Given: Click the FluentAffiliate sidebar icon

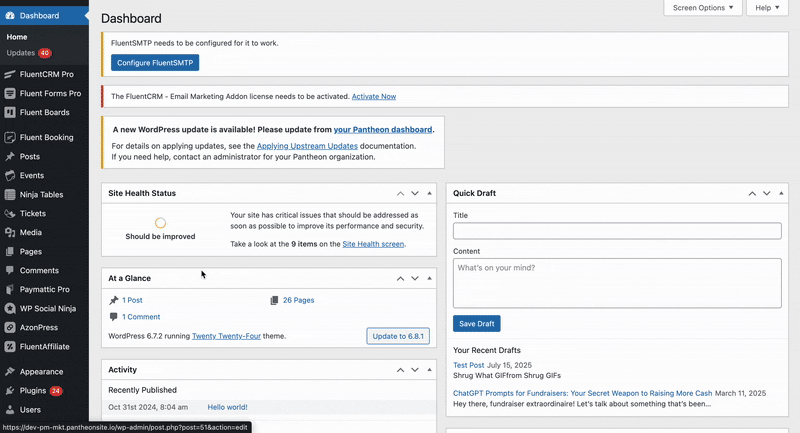Looking at the screenshot, I should coord(10,347).
